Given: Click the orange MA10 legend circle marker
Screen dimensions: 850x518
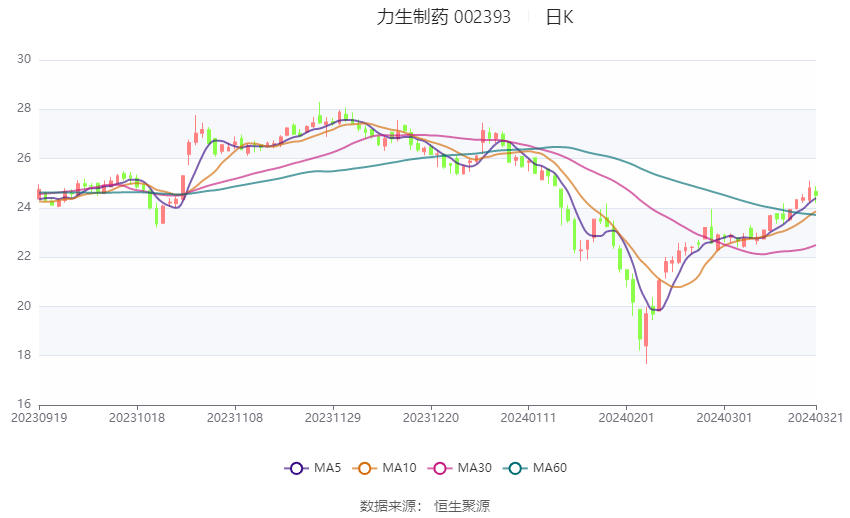Looking at the screenshot, I should (x=365, y=468).
